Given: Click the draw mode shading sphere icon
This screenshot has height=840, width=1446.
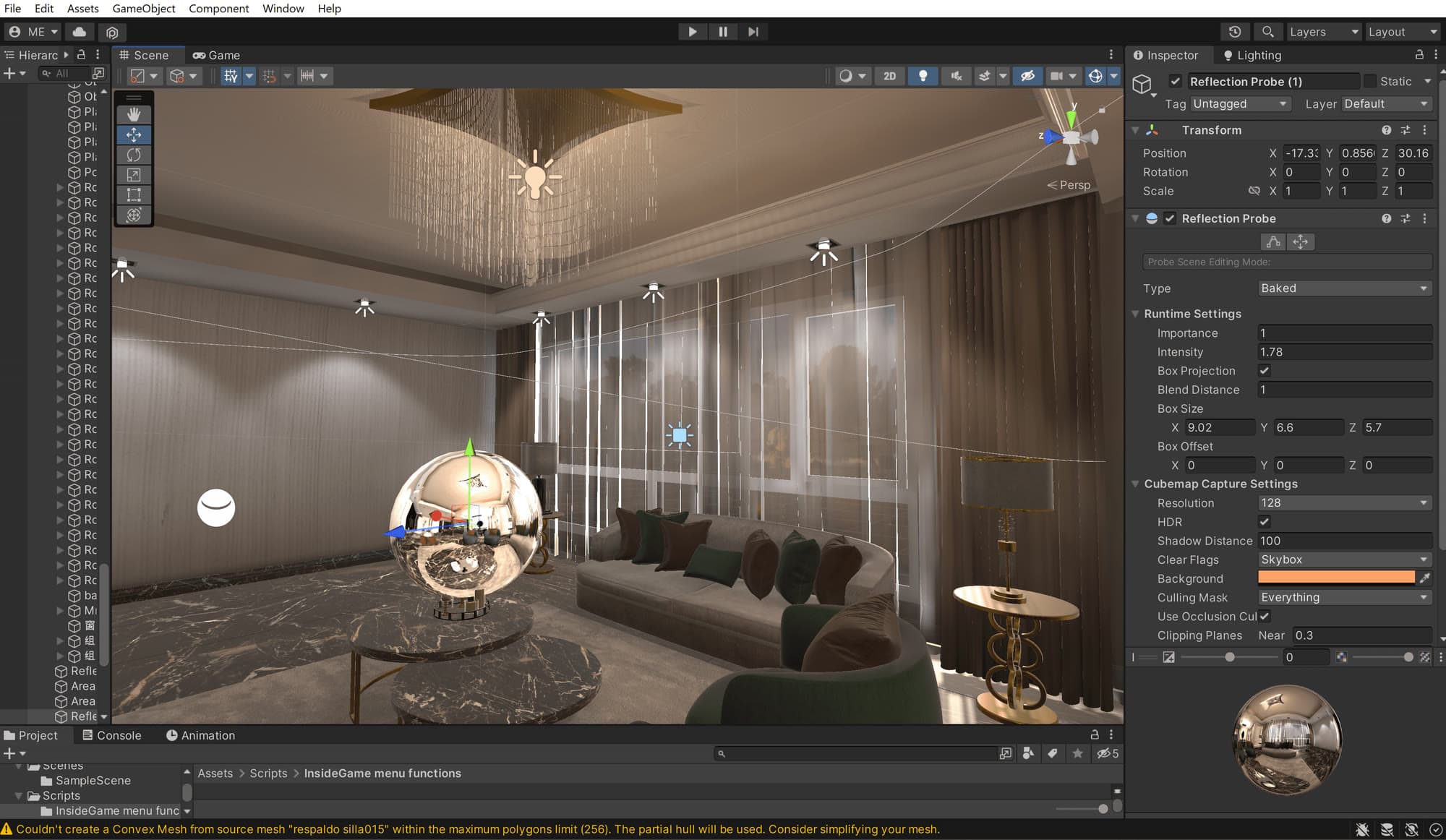Looking at the screenshot, I should point(845,76).
